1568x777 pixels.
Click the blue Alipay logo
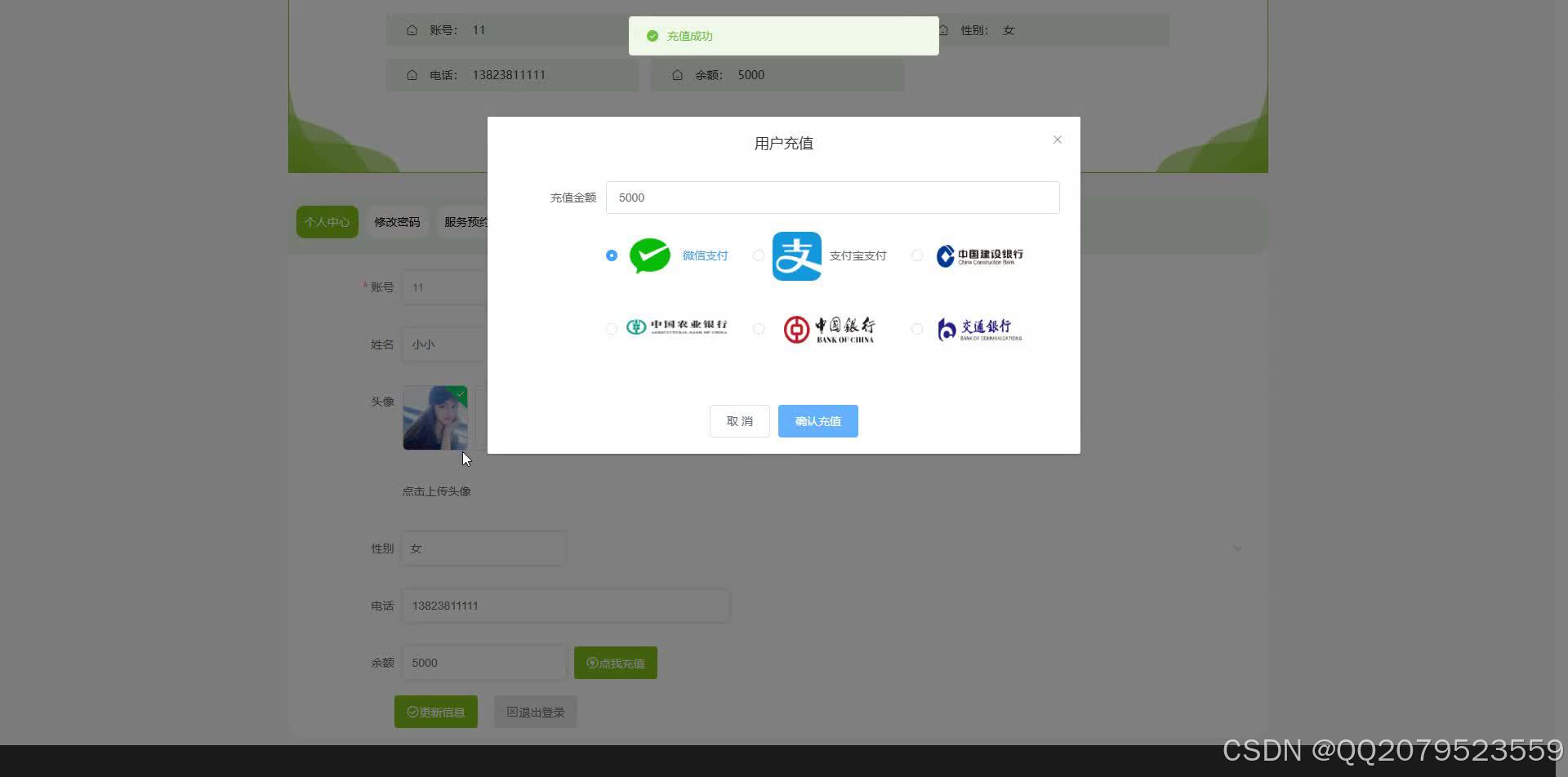coord(797,256)
